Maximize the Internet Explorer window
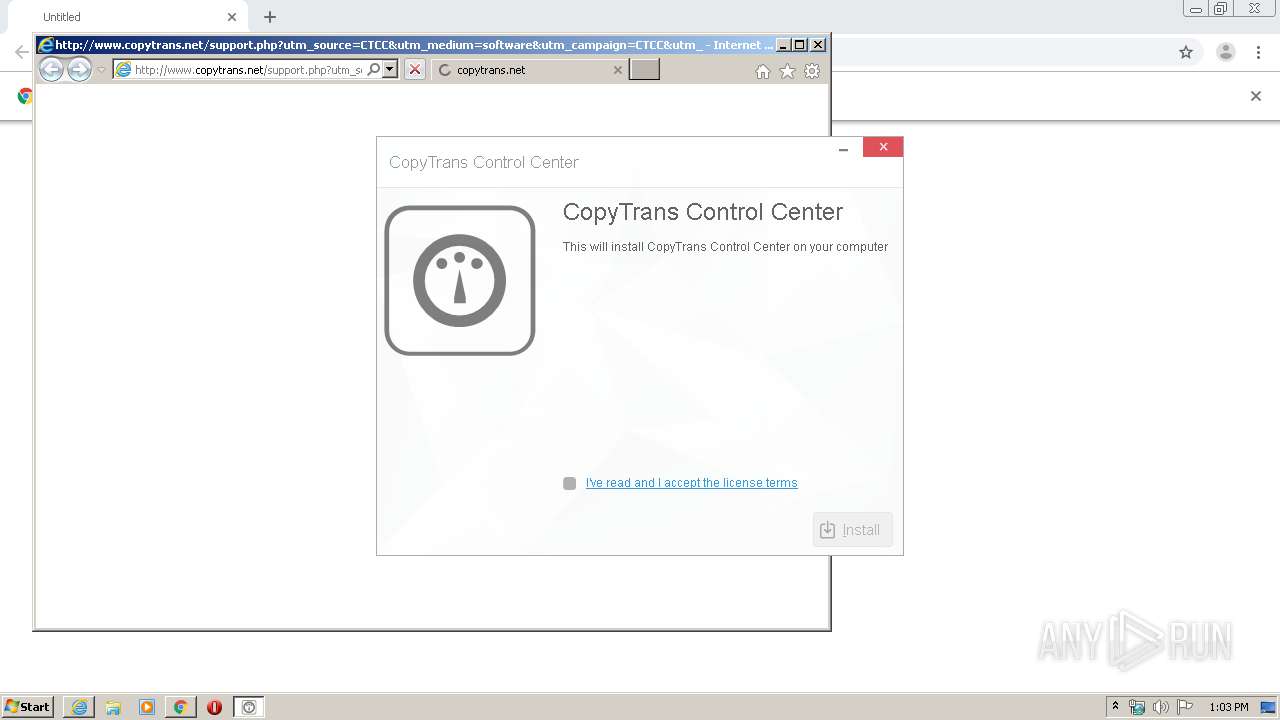This screenshot has height=720, width=1280. pos(799,44)
